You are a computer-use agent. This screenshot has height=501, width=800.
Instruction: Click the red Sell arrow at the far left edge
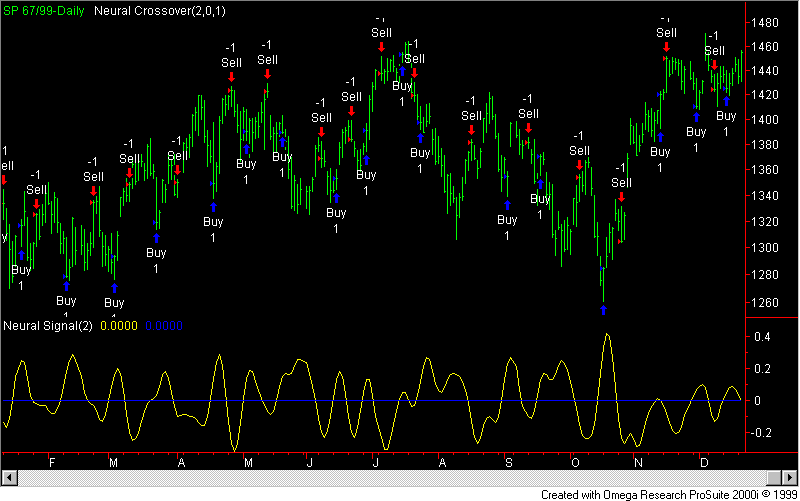tap(4, 180)
